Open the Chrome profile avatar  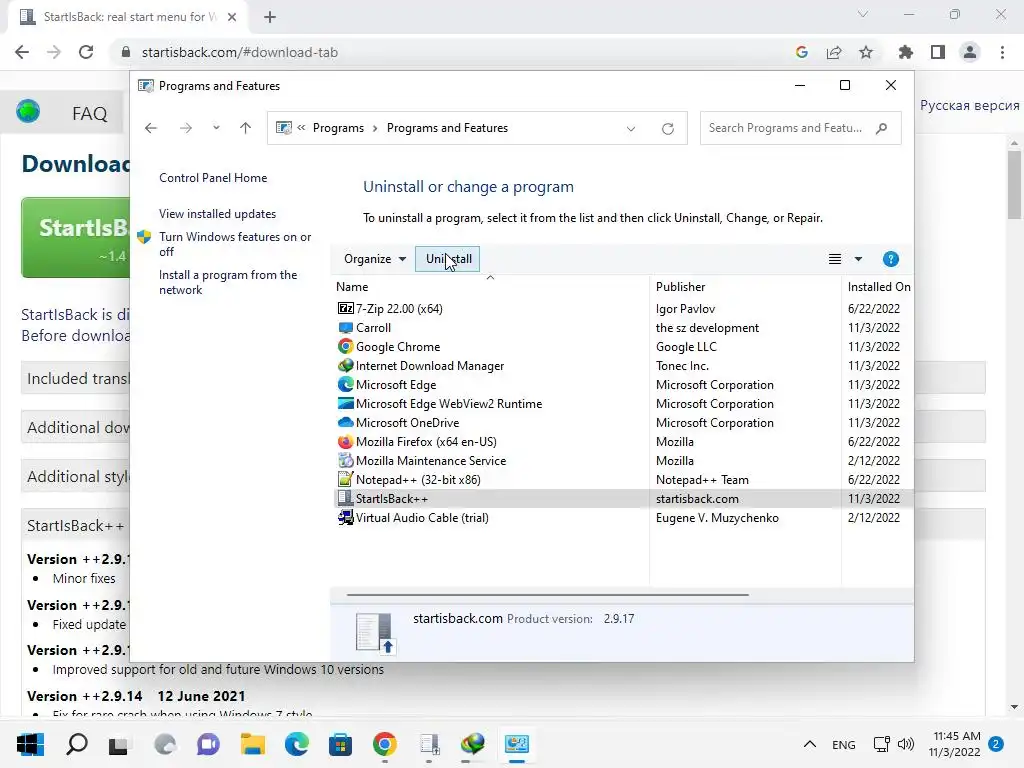point(970,52)
